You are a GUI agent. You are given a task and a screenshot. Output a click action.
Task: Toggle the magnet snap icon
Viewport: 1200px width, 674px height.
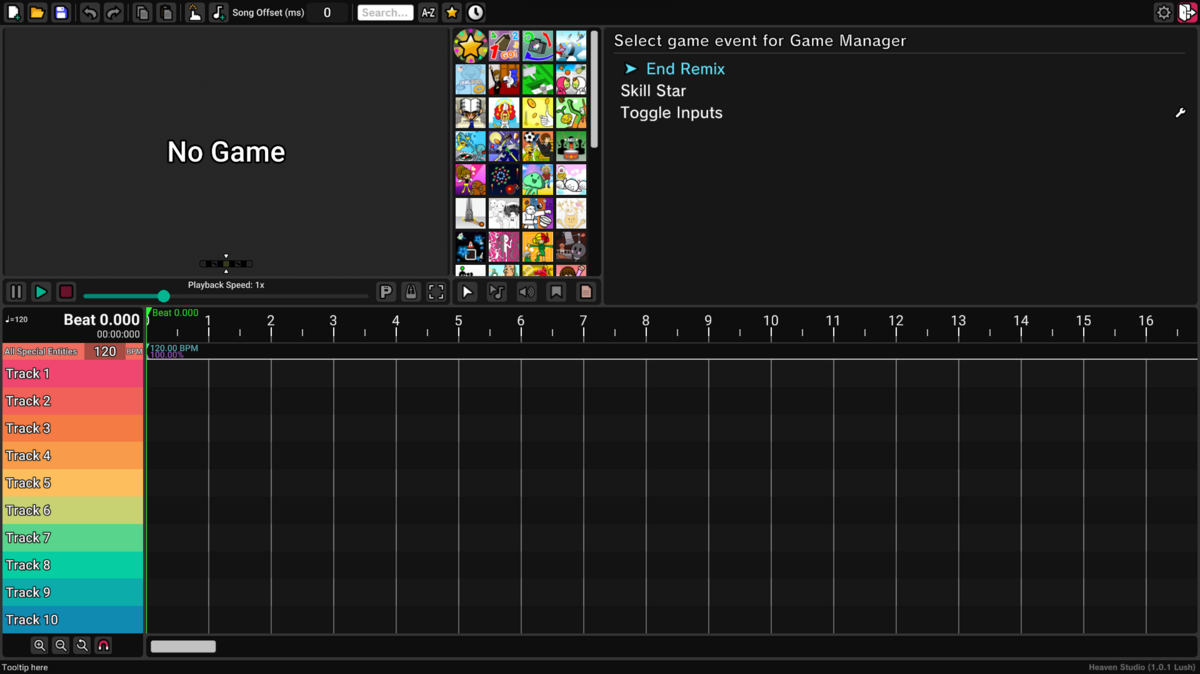pyautogui.click(x=103, y=646)
